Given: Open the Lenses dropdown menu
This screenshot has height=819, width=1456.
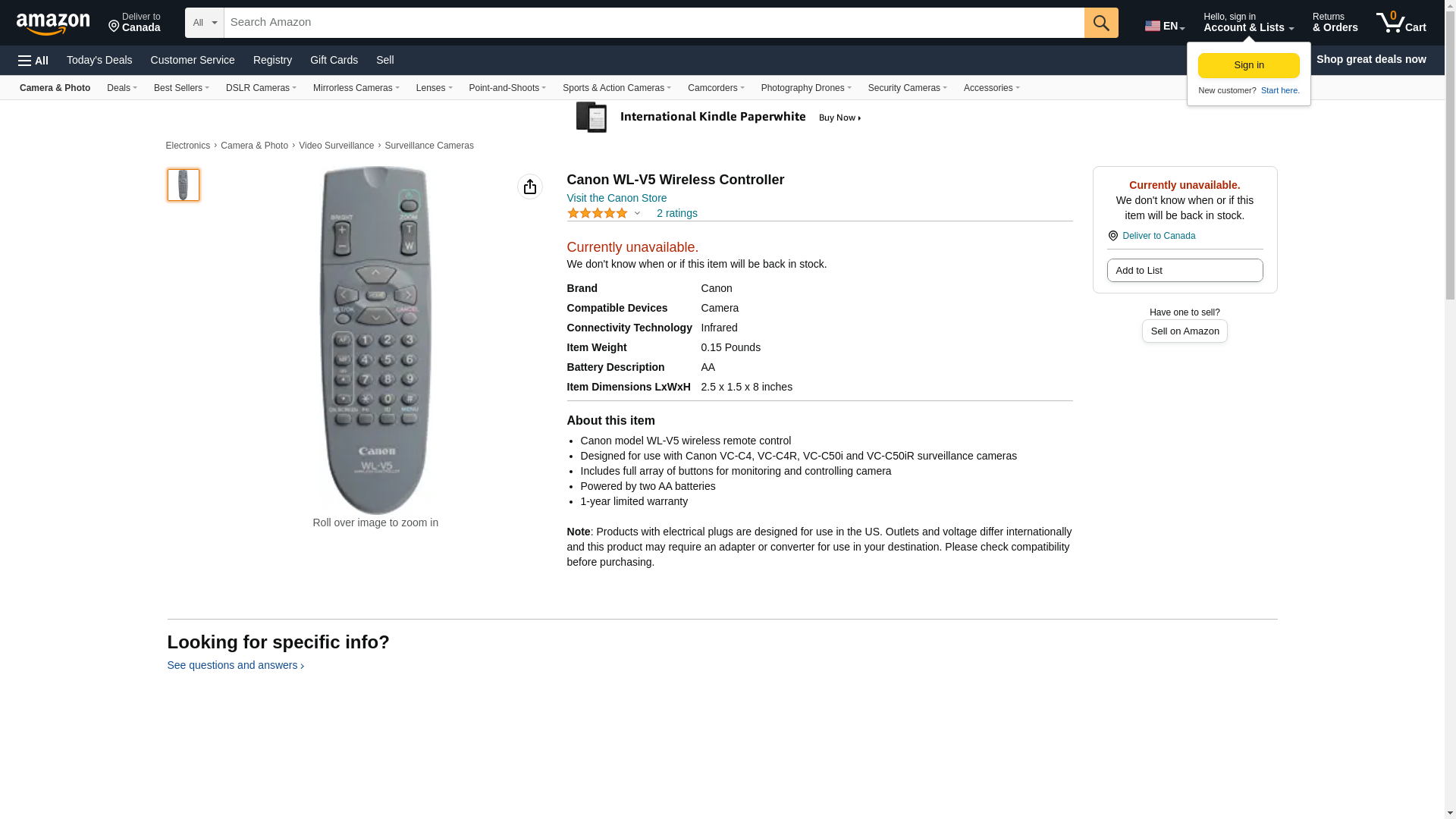Looking at the screenshot, I should (434, 88).
